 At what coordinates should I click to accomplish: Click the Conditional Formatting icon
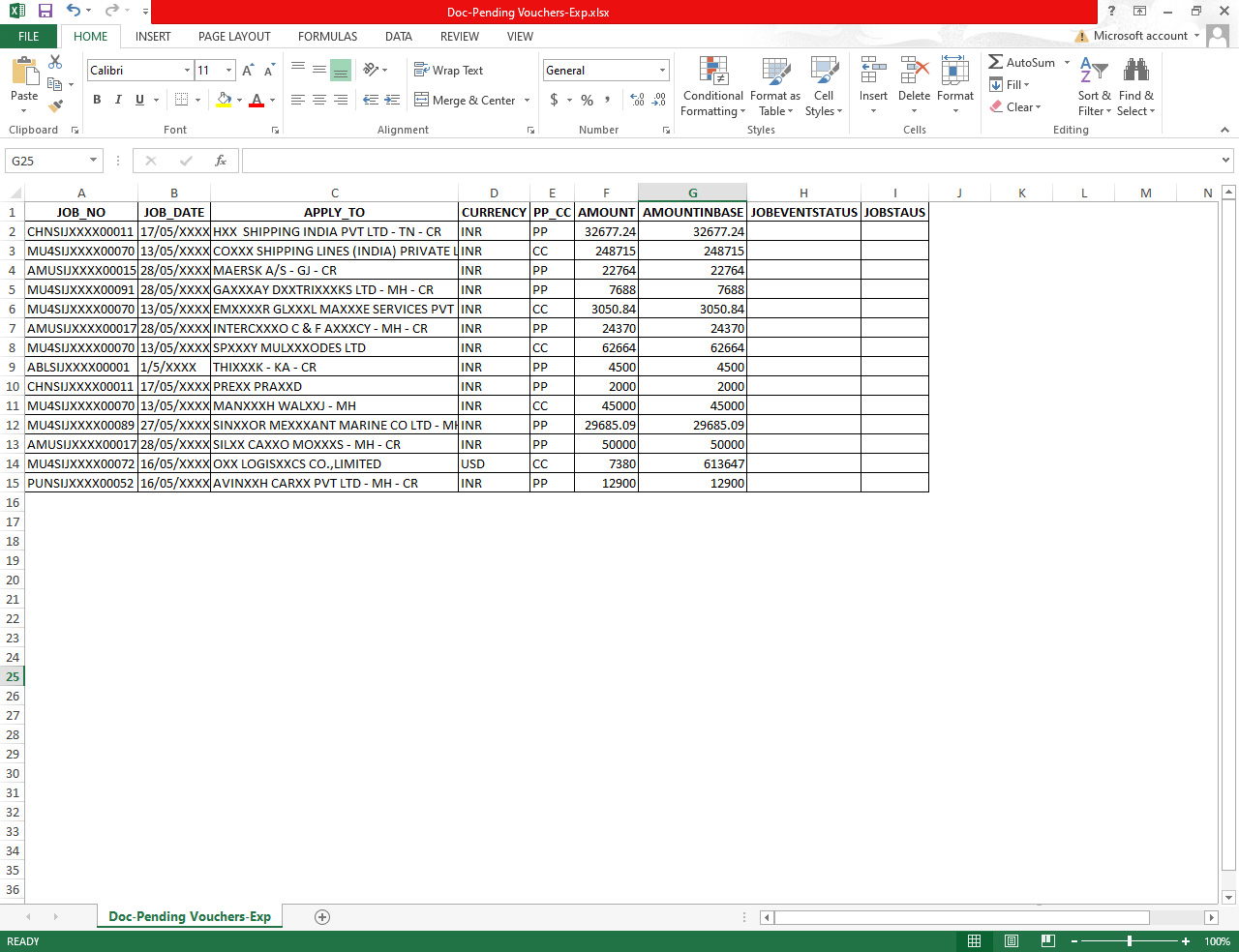click(713, 73)
